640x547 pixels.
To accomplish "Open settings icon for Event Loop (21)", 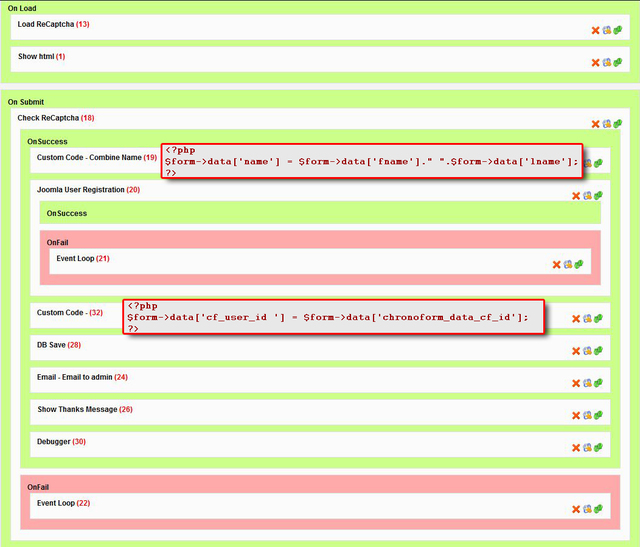I will coord(568,265).
